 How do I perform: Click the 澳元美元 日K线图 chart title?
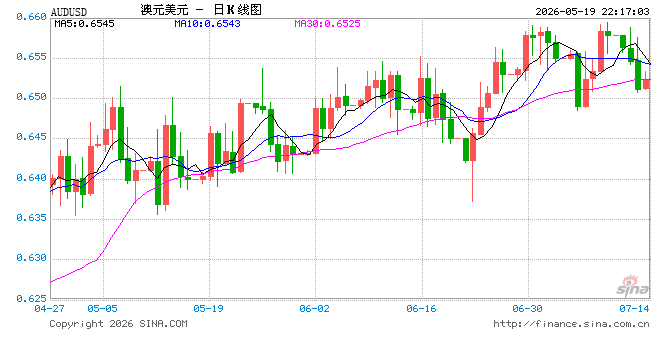point(201,10)
